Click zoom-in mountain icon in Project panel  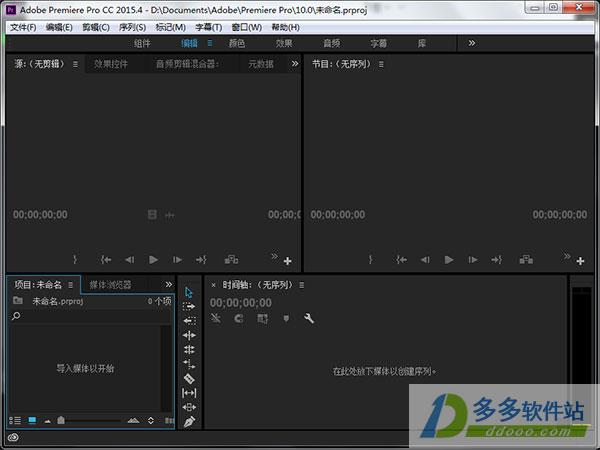(133, 420)
